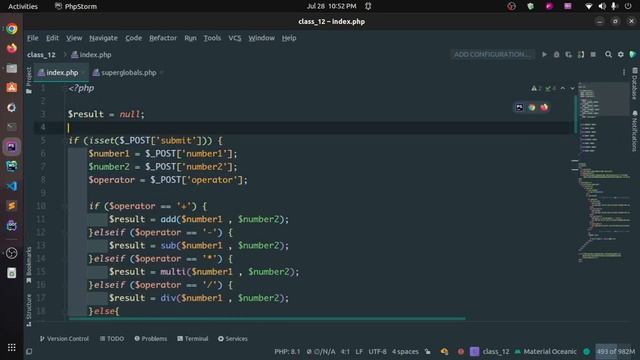Open the Run menu
Image resolution: width=640 pixels, height=360 pixels.
click(190, 38)
